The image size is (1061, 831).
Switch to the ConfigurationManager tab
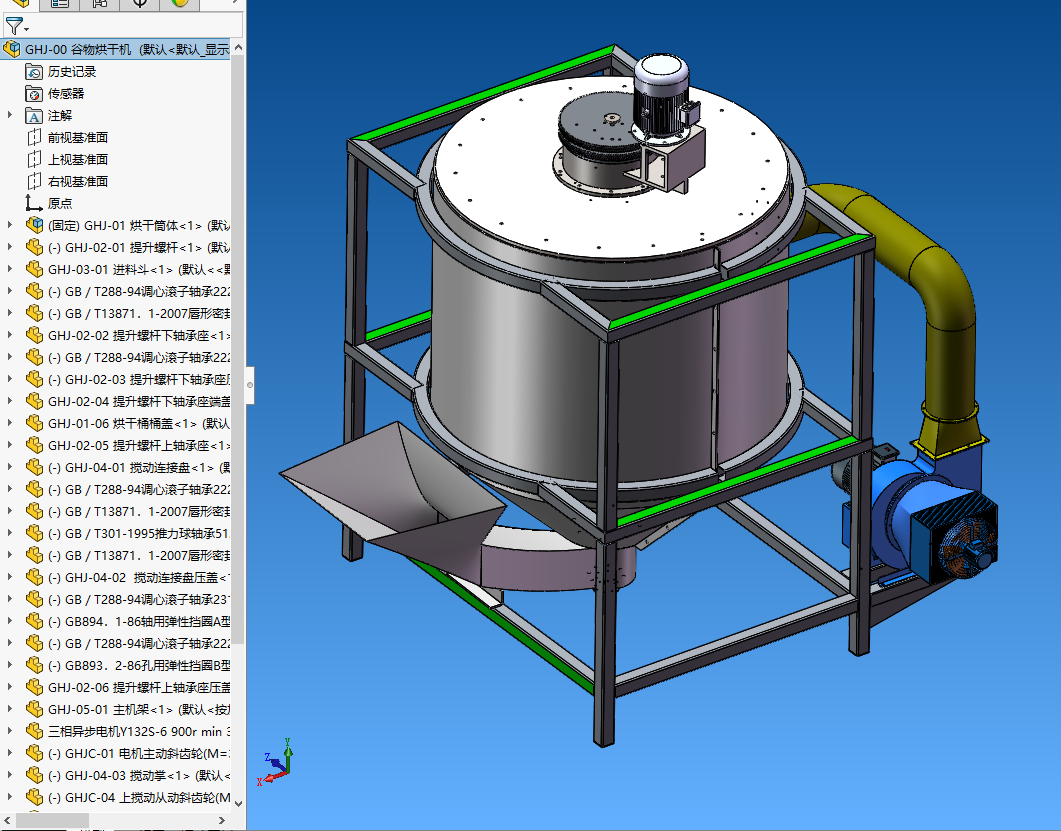click(100, 4)
